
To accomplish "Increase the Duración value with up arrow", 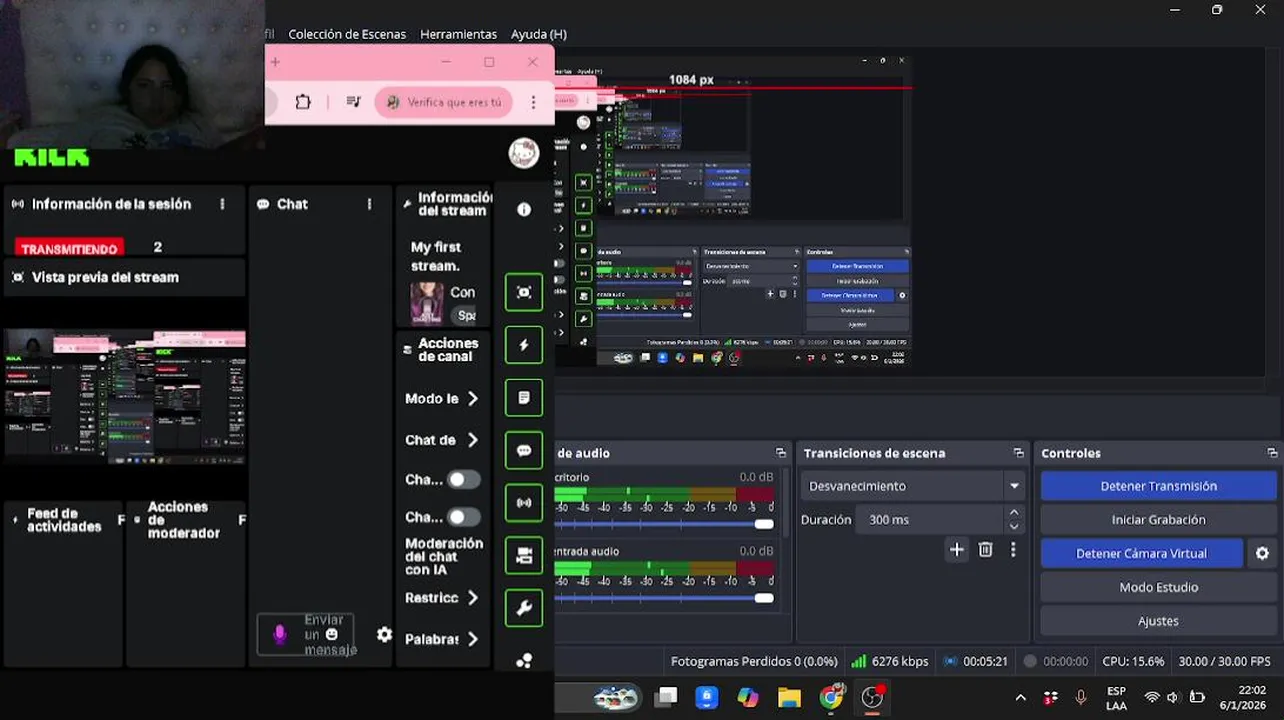I will point(1014,513).
